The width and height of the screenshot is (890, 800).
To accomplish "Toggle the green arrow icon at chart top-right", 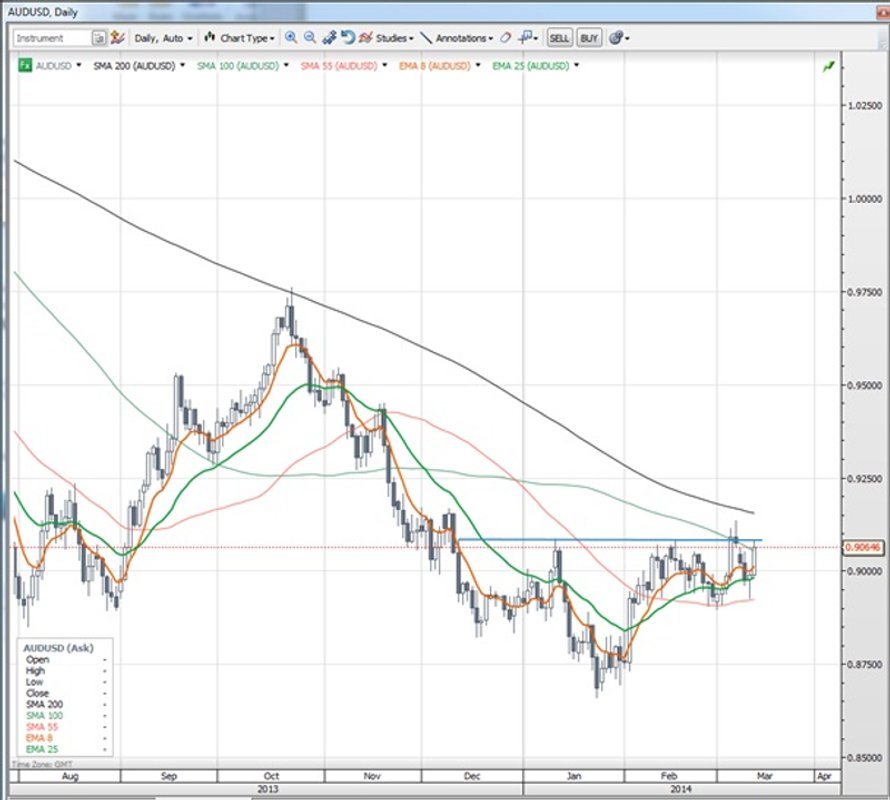I will (826, 64).
